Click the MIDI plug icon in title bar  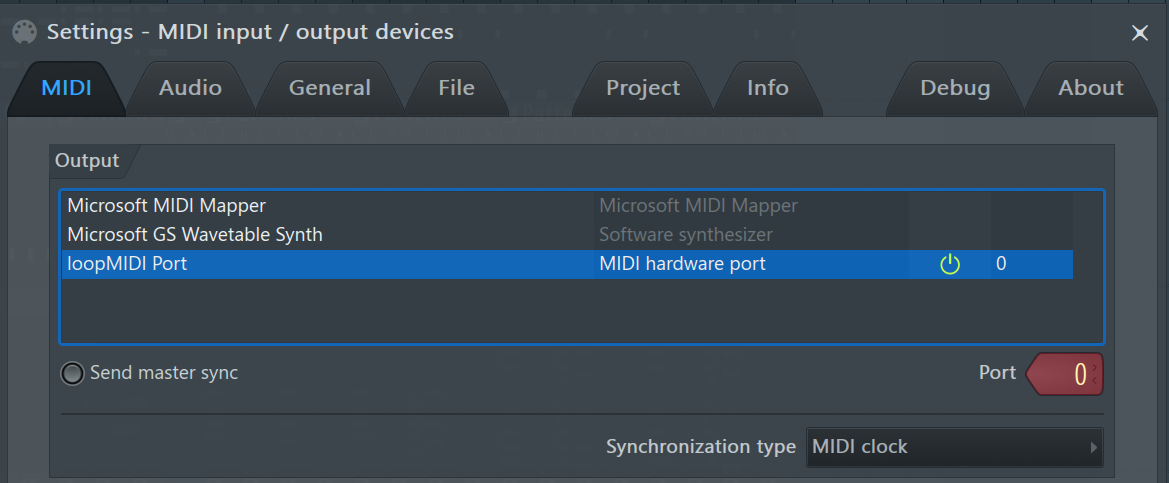25,32
